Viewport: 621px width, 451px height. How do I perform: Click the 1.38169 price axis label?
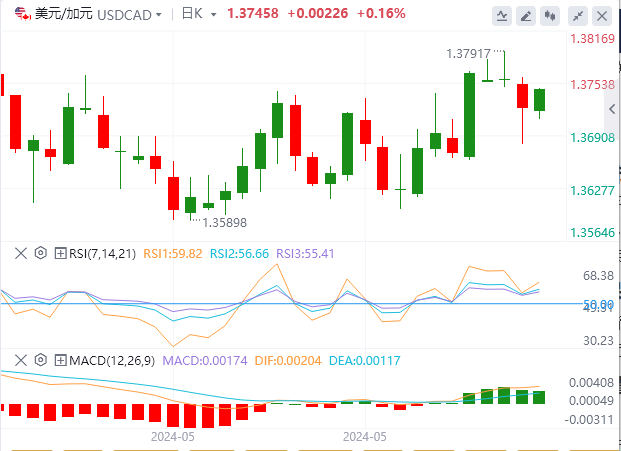(x=592, y=39)
